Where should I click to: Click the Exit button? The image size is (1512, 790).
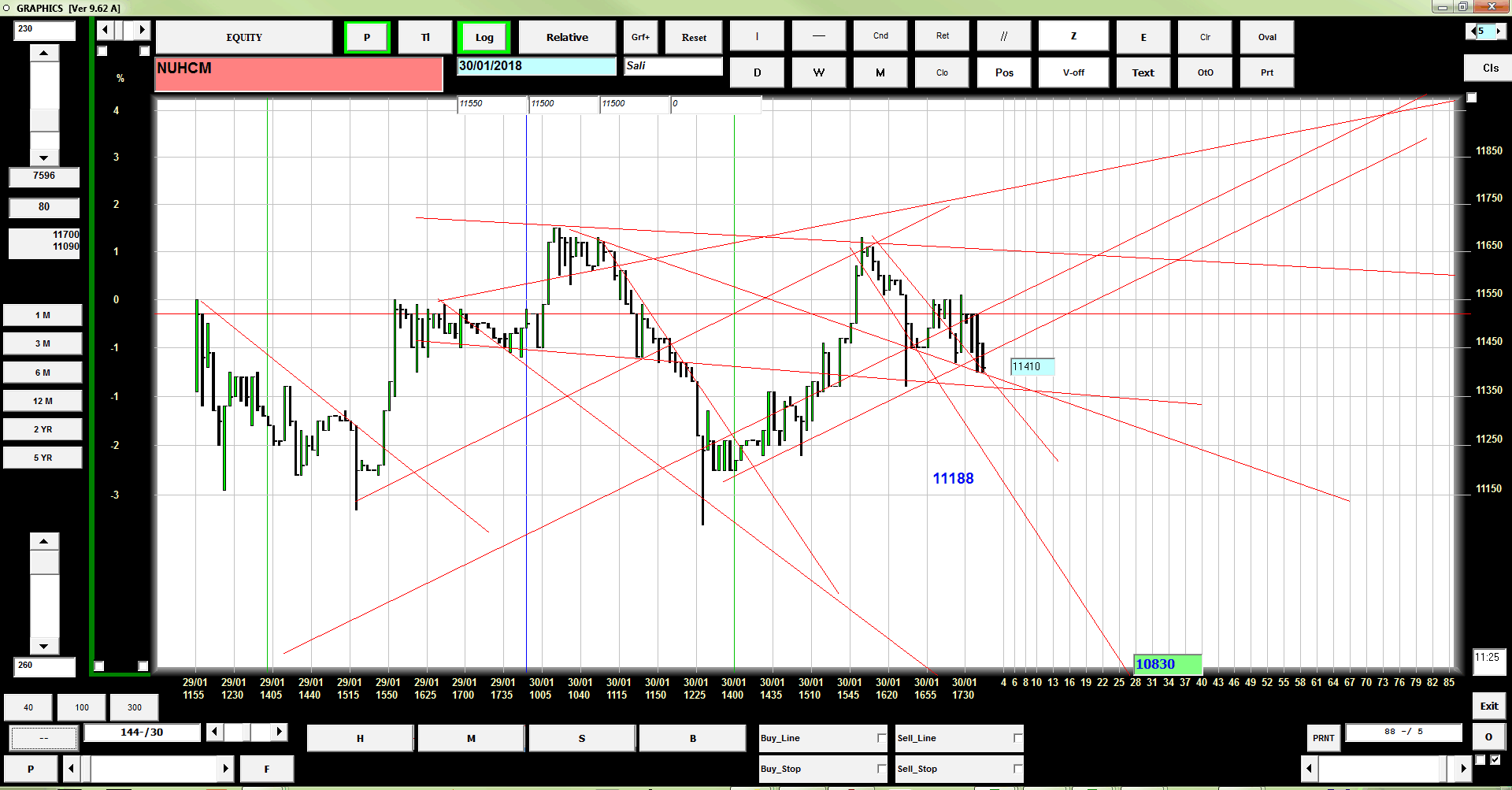[x=1488, y=706]
